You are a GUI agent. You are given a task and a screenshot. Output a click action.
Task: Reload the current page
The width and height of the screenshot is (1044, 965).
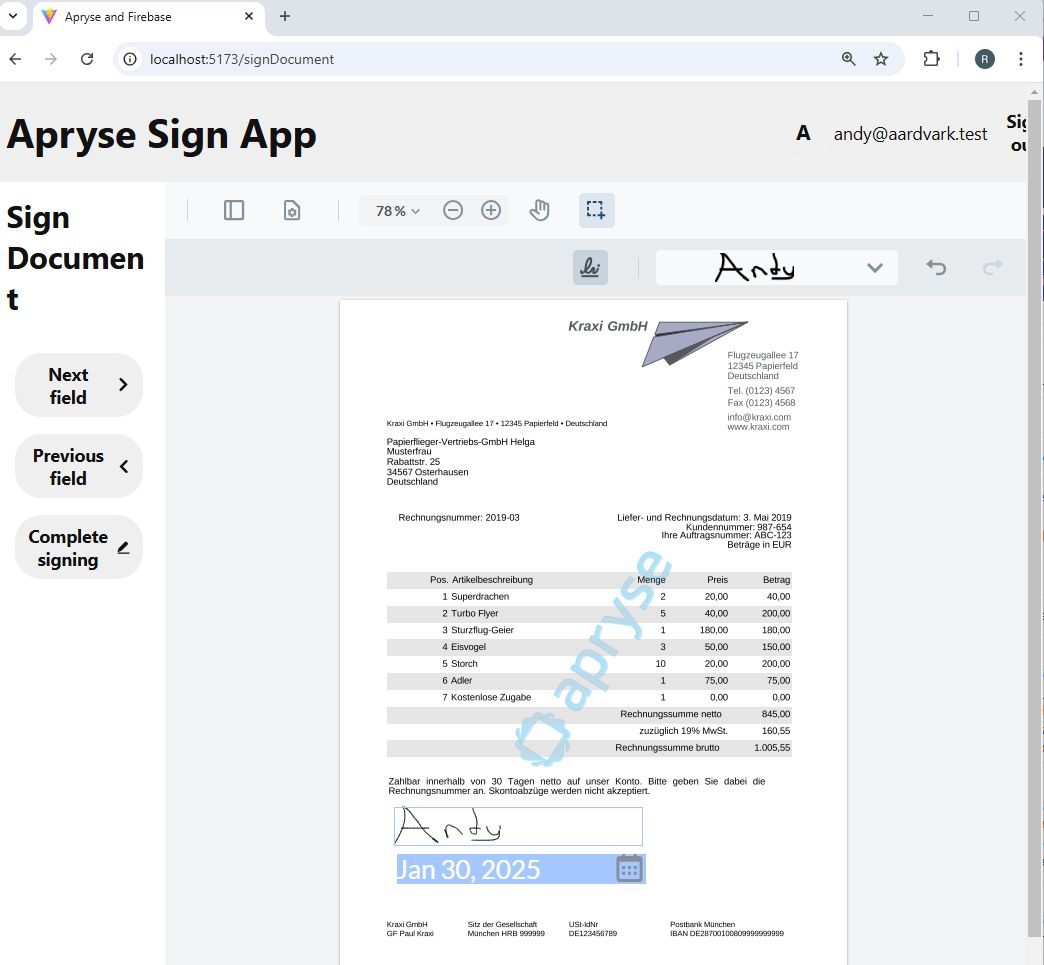click(87, 59)
